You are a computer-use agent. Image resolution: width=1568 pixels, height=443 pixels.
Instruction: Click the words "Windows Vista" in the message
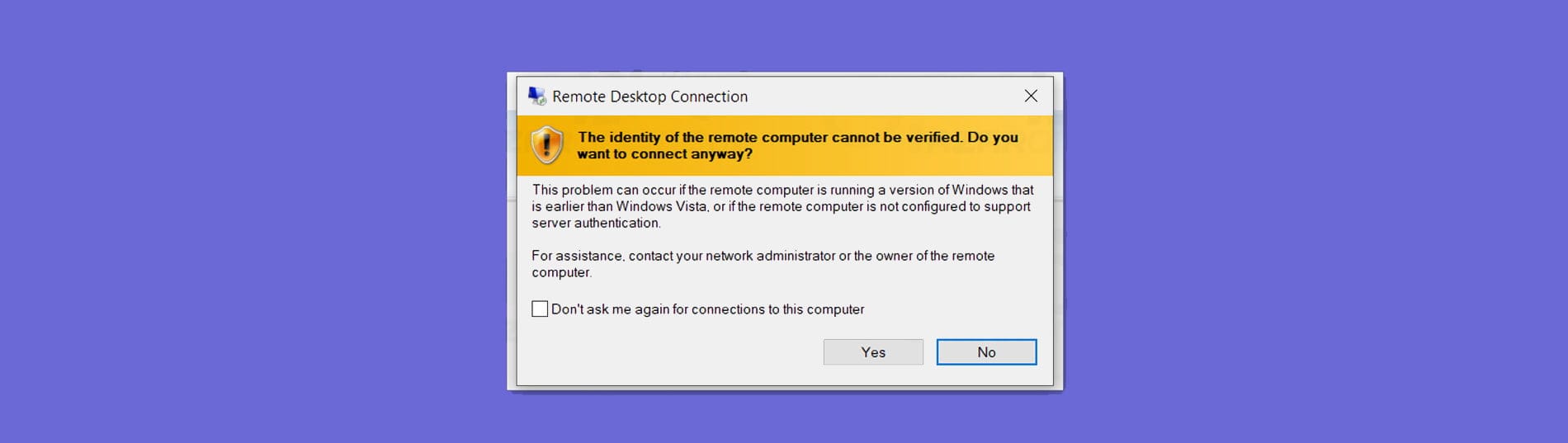(661, 206)
